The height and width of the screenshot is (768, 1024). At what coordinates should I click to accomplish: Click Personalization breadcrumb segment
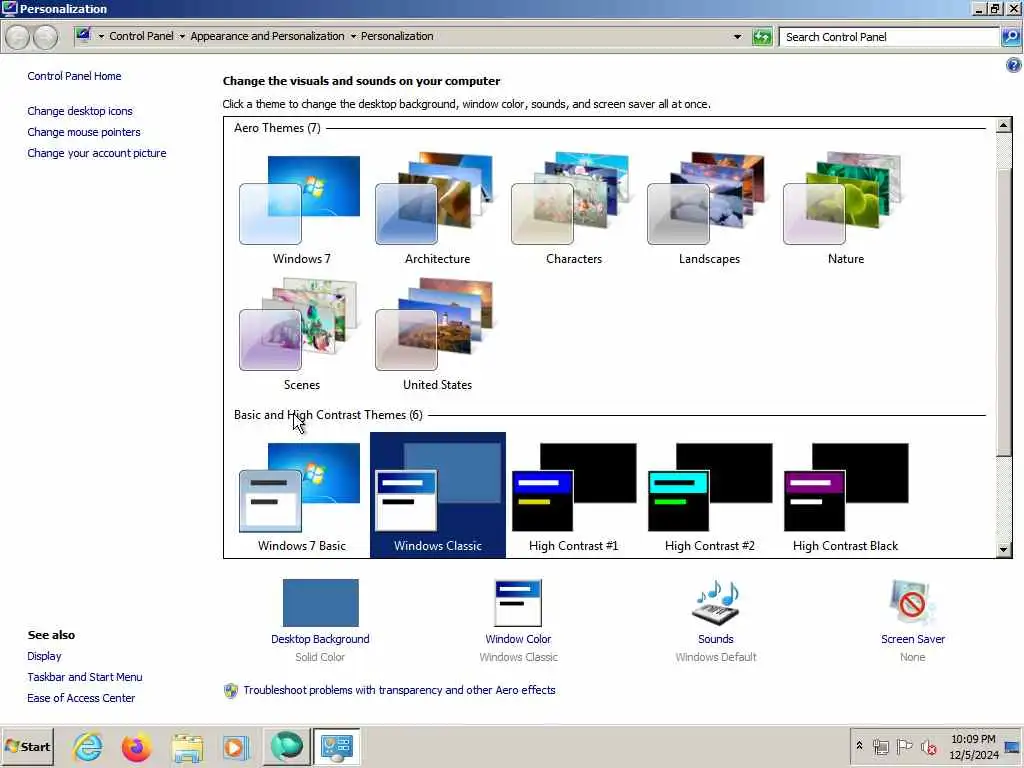coord(397,36)
